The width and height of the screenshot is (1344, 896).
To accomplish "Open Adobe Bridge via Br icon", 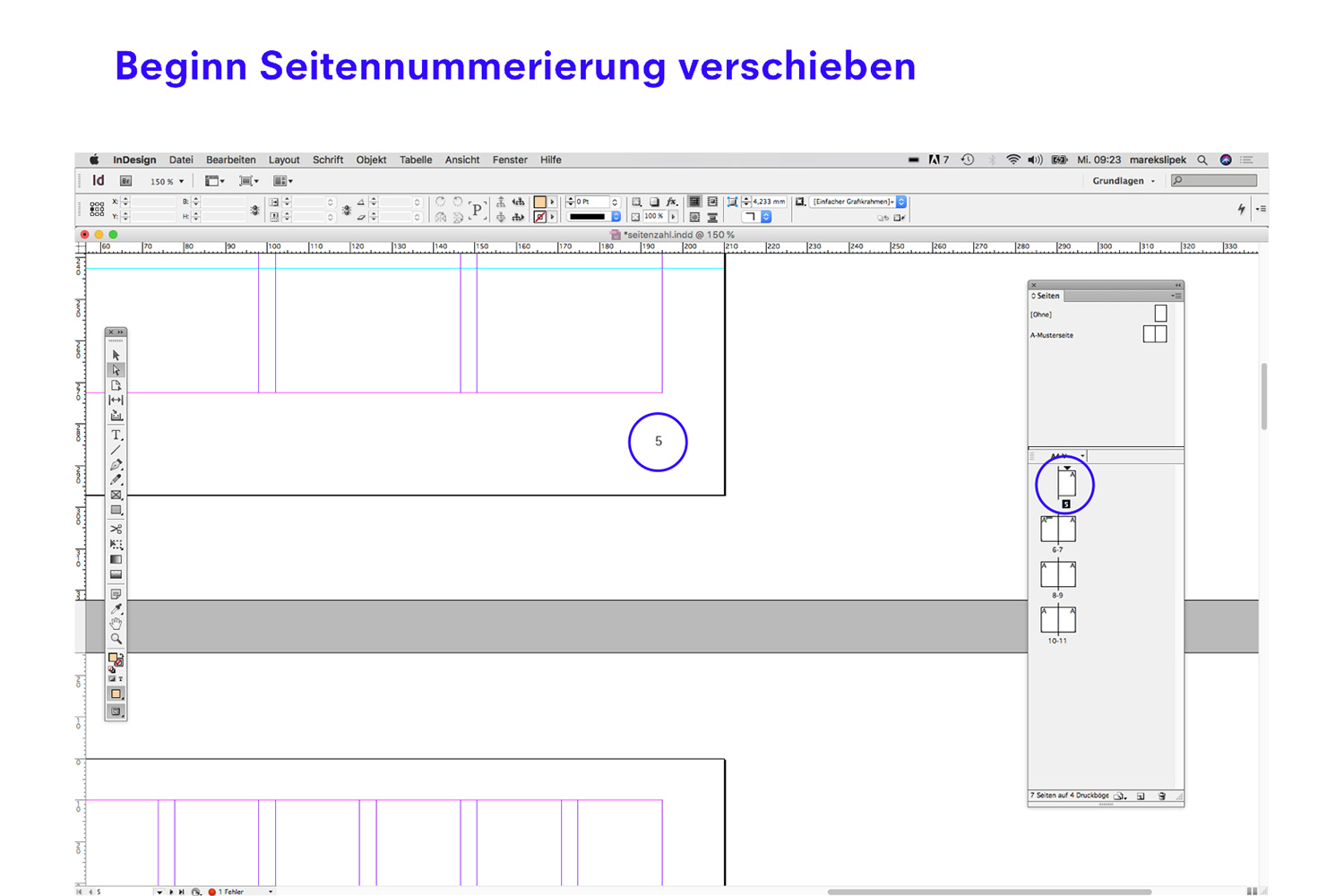I will coord(126,181).
